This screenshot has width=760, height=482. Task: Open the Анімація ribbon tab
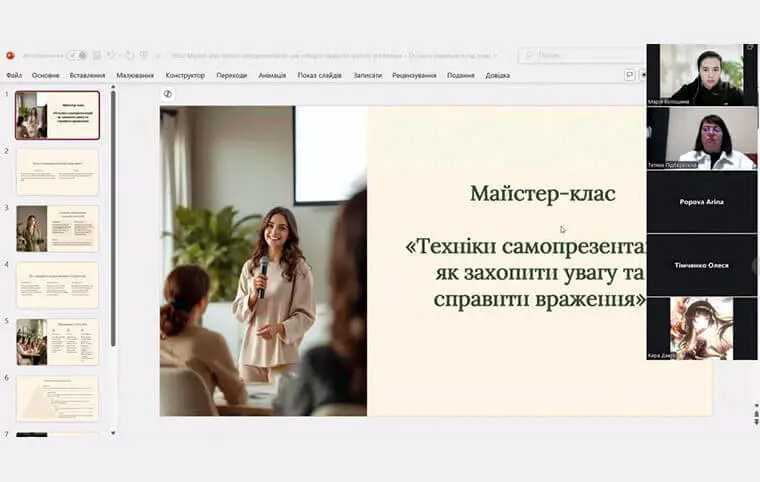click(272, 75)
